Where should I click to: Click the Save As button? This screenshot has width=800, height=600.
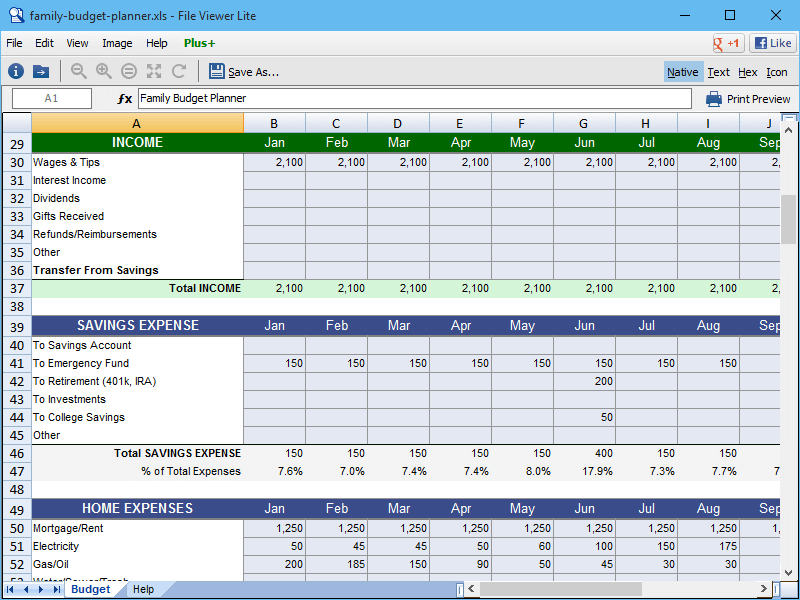click(x=244, y=72)
